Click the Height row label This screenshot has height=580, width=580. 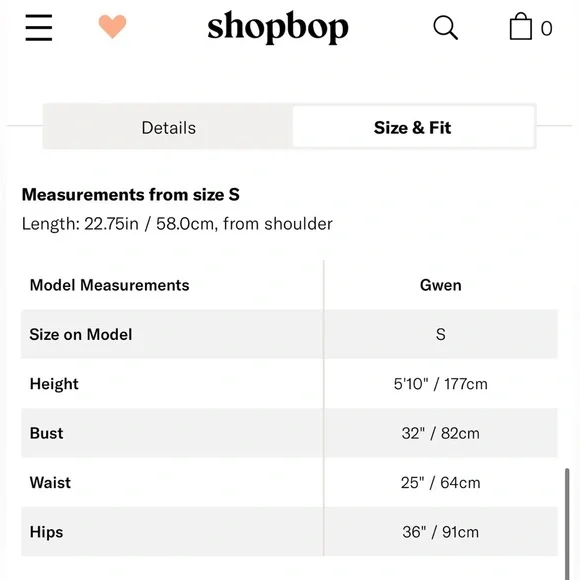54,384
